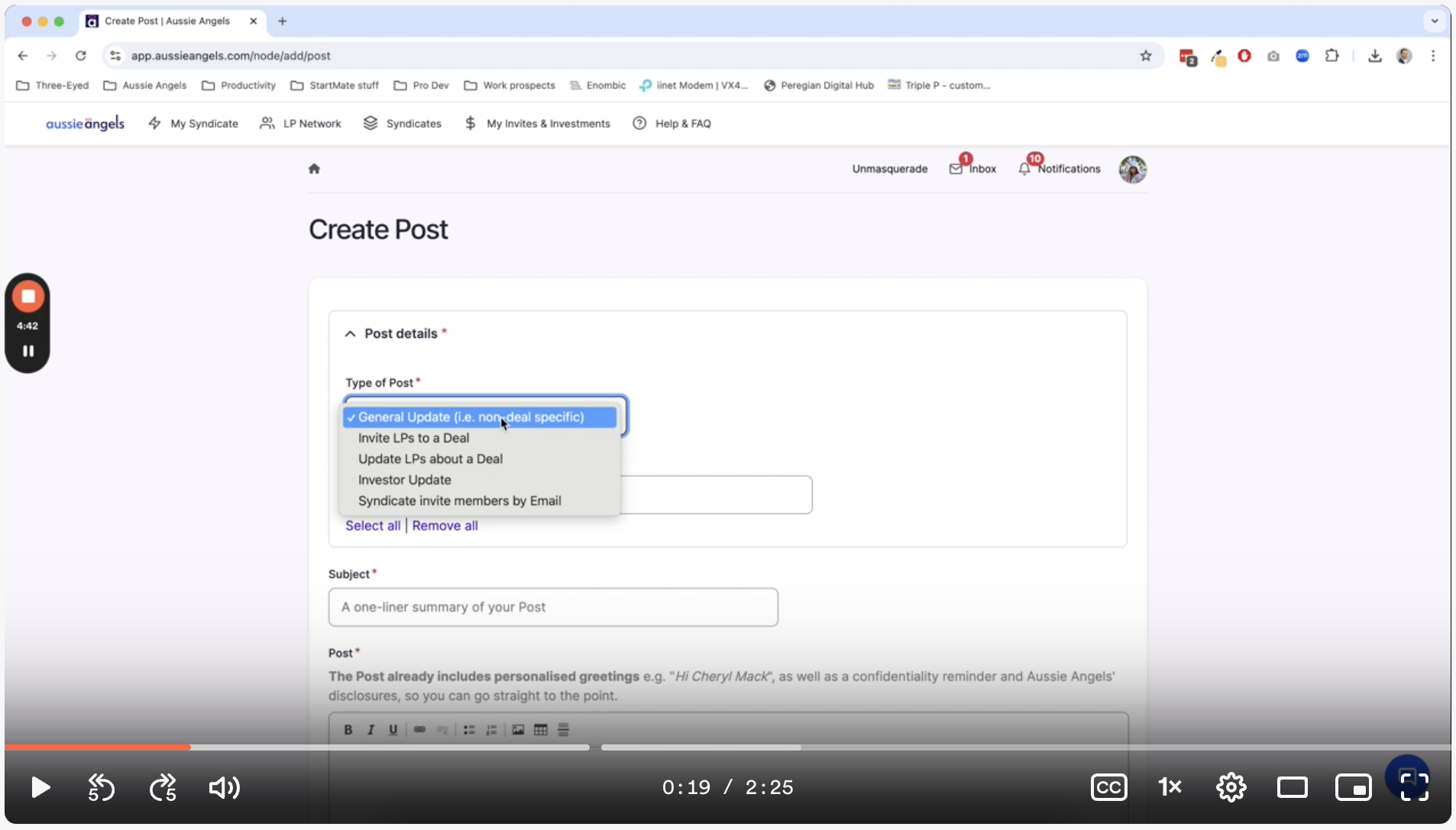Open My Invites & Investments

click(537, 124)
